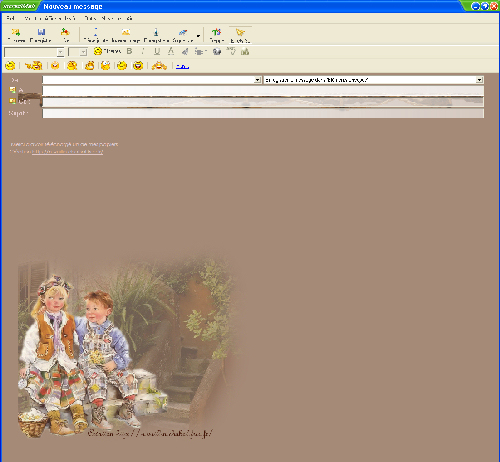Click the blue floppy-disk save icon

tap(41, 32)
